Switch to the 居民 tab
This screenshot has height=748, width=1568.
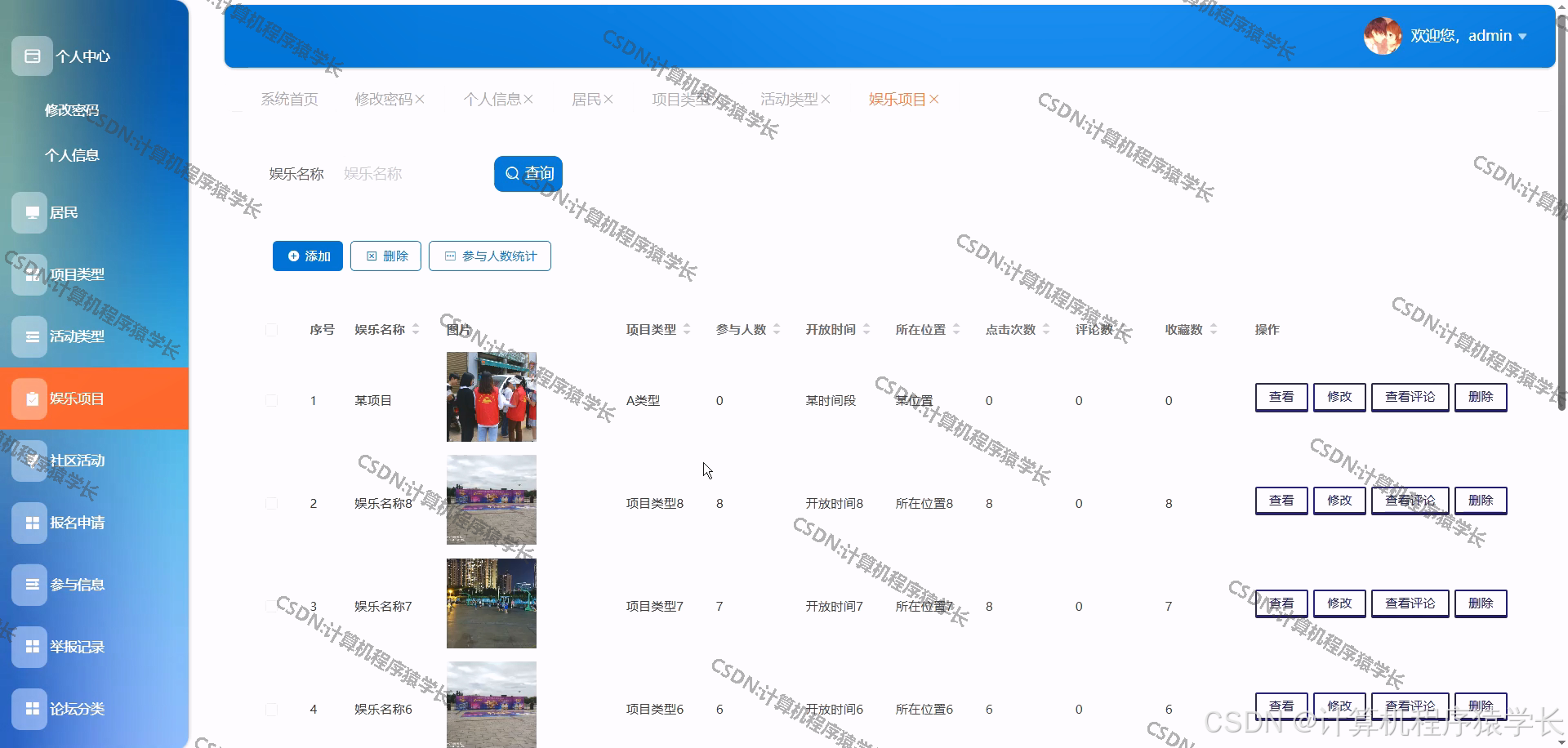586,100
